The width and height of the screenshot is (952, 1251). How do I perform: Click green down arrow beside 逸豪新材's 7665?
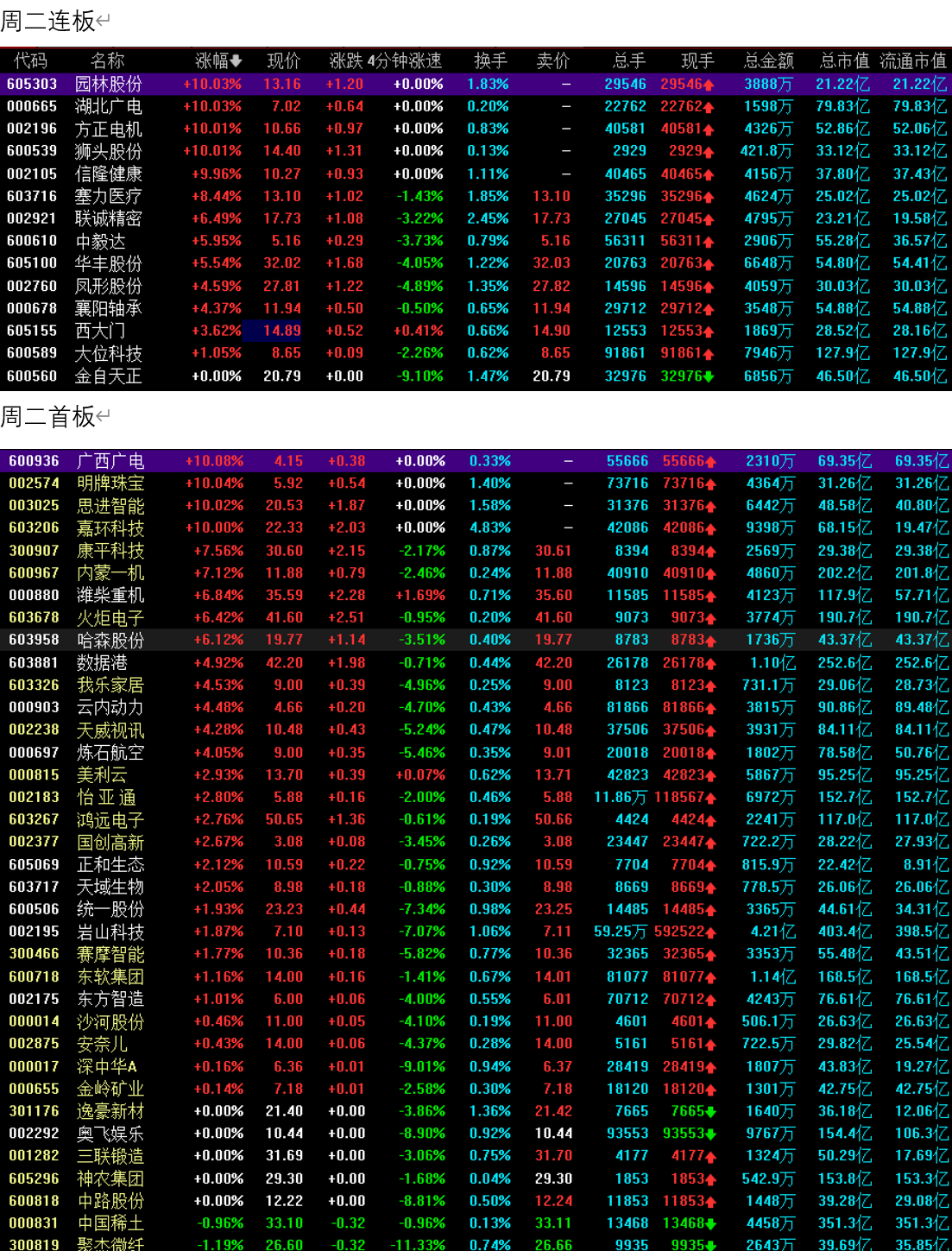tap(710, 1111)
